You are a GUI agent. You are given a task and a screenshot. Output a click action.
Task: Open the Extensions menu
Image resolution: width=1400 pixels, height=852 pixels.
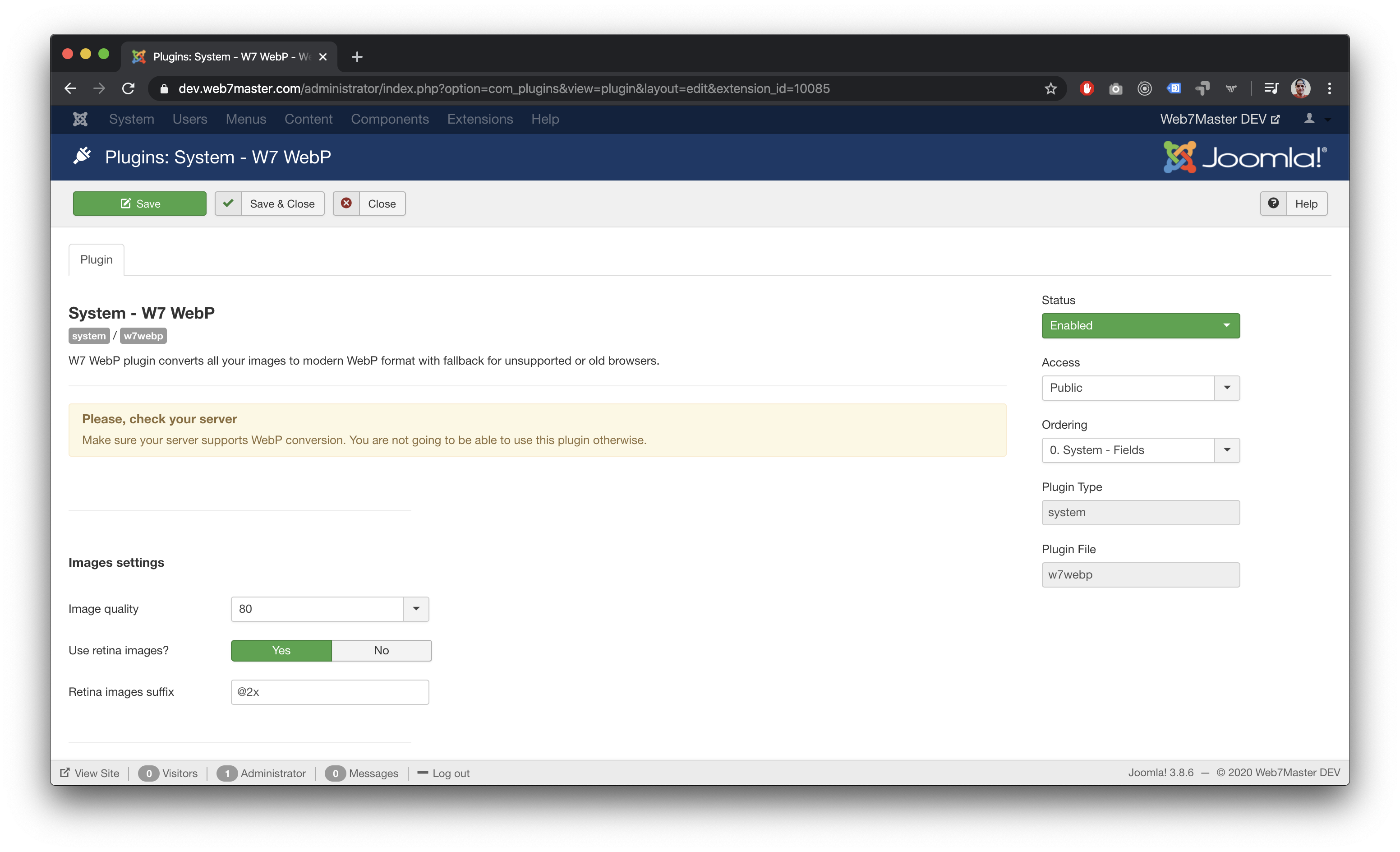pyautogui.click(x=480, y=119)
